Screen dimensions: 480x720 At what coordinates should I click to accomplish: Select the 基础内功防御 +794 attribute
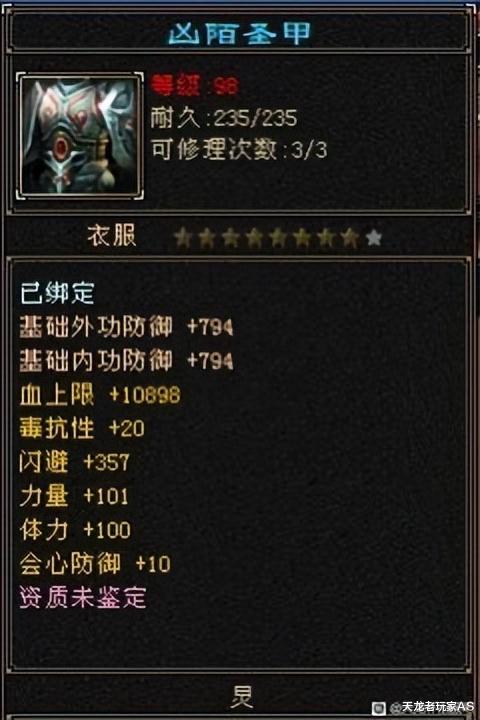pos(126,360)
